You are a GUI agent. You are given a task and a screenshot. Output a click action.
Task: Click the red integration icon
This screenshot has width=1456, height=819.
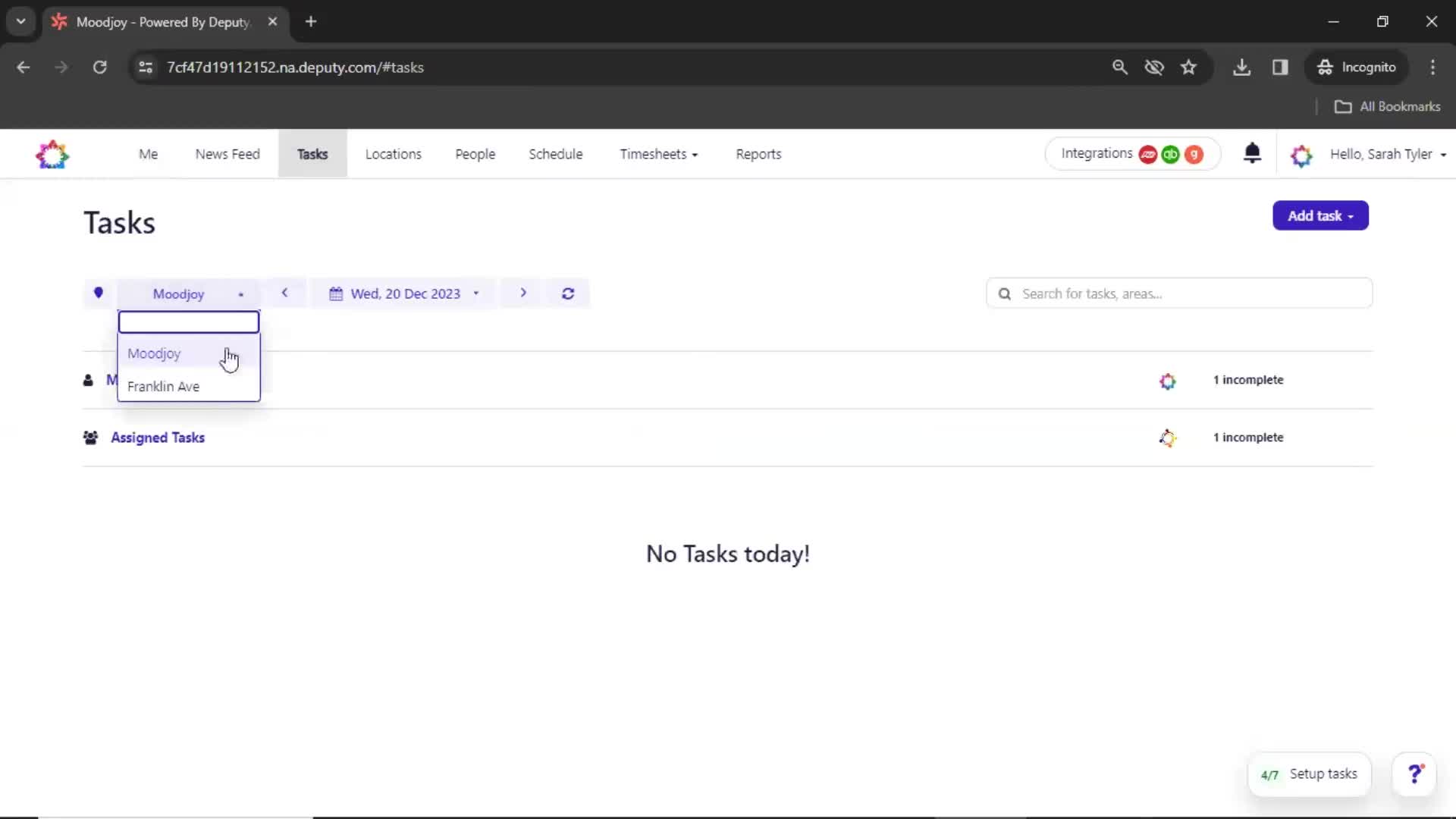pyautogui.click(x=1148, y=155)
